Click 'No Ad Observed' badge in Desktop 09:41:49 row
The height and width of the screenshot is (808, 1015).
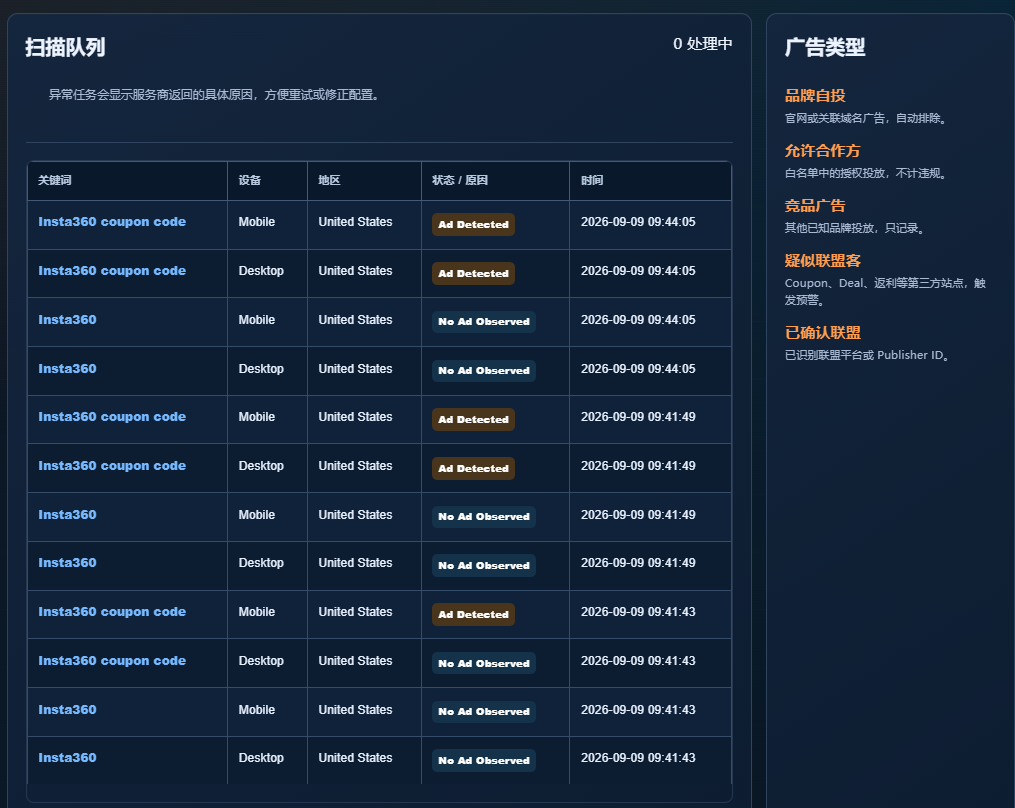pyautogui.click(x=484, y=565)
